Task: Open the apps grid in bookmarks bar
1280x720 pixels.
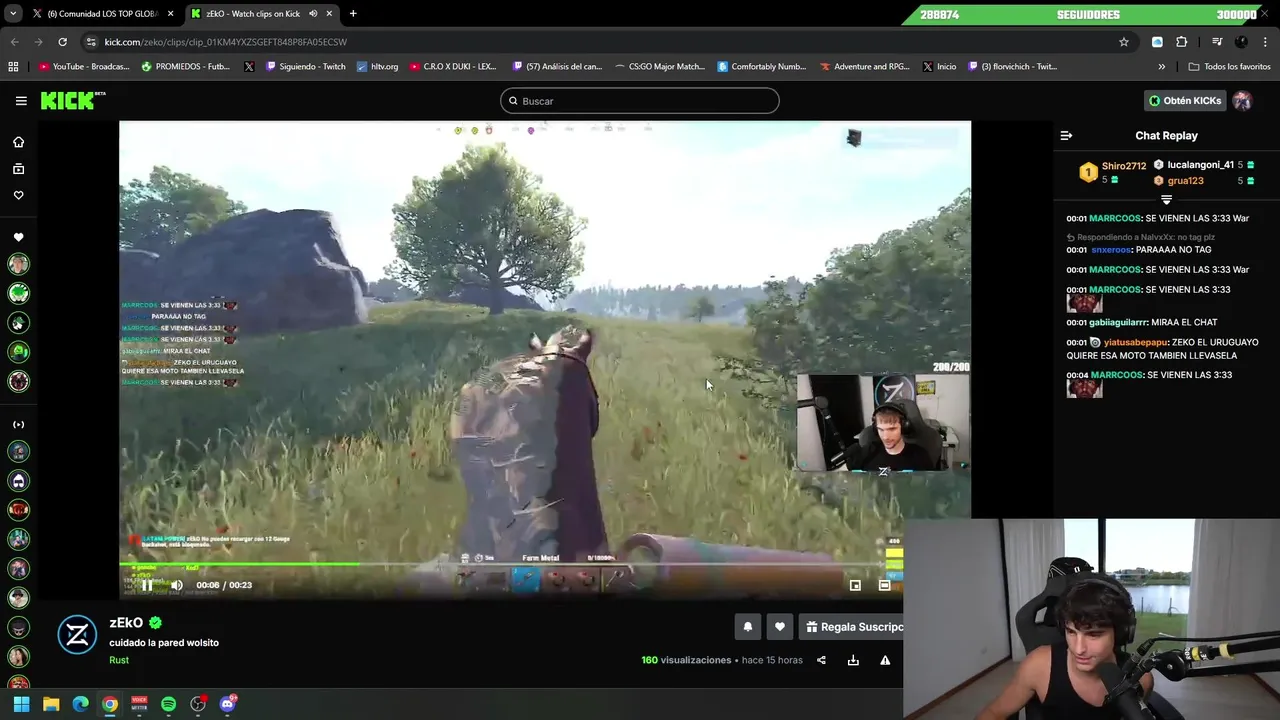Action: [13, 67]
